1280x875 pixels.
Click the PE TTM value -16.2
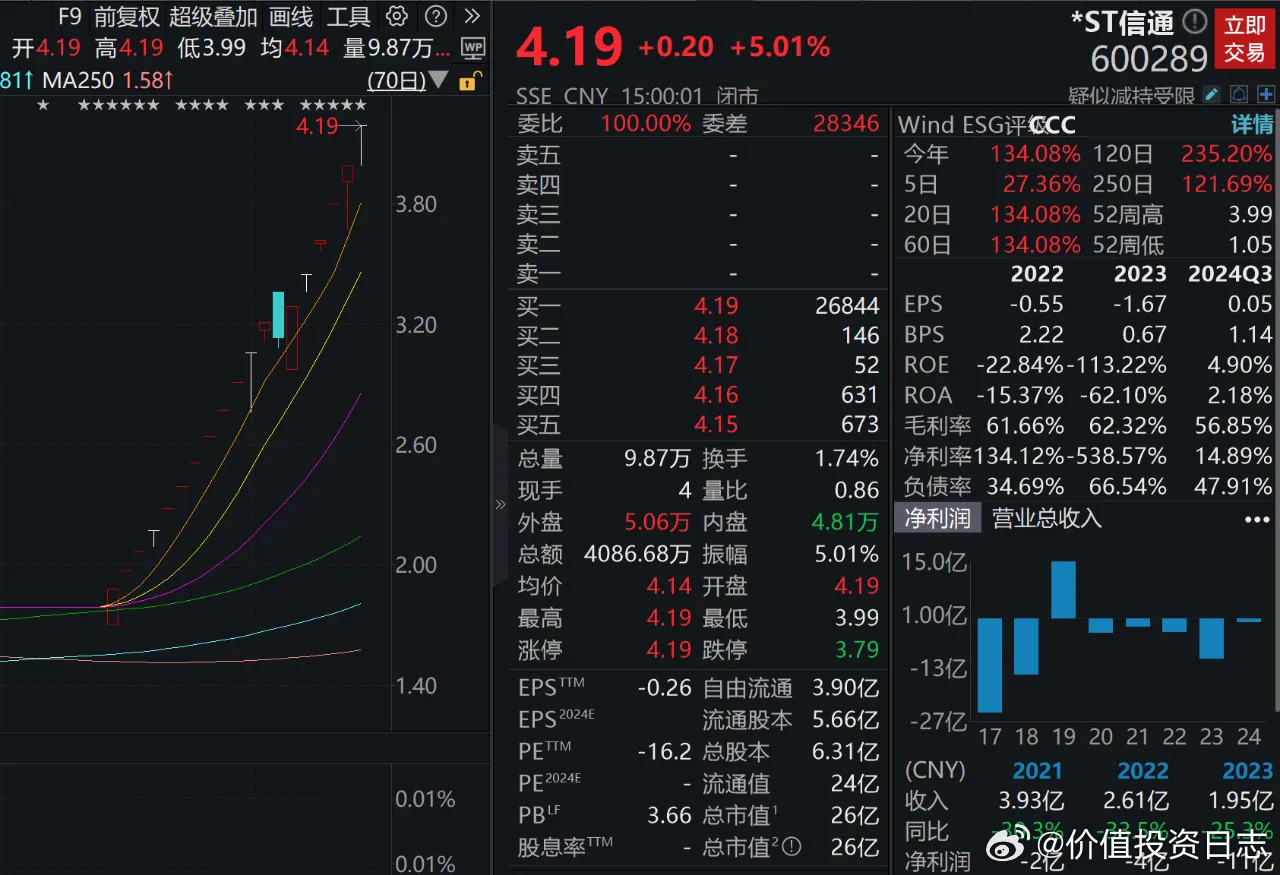[664, 752]
